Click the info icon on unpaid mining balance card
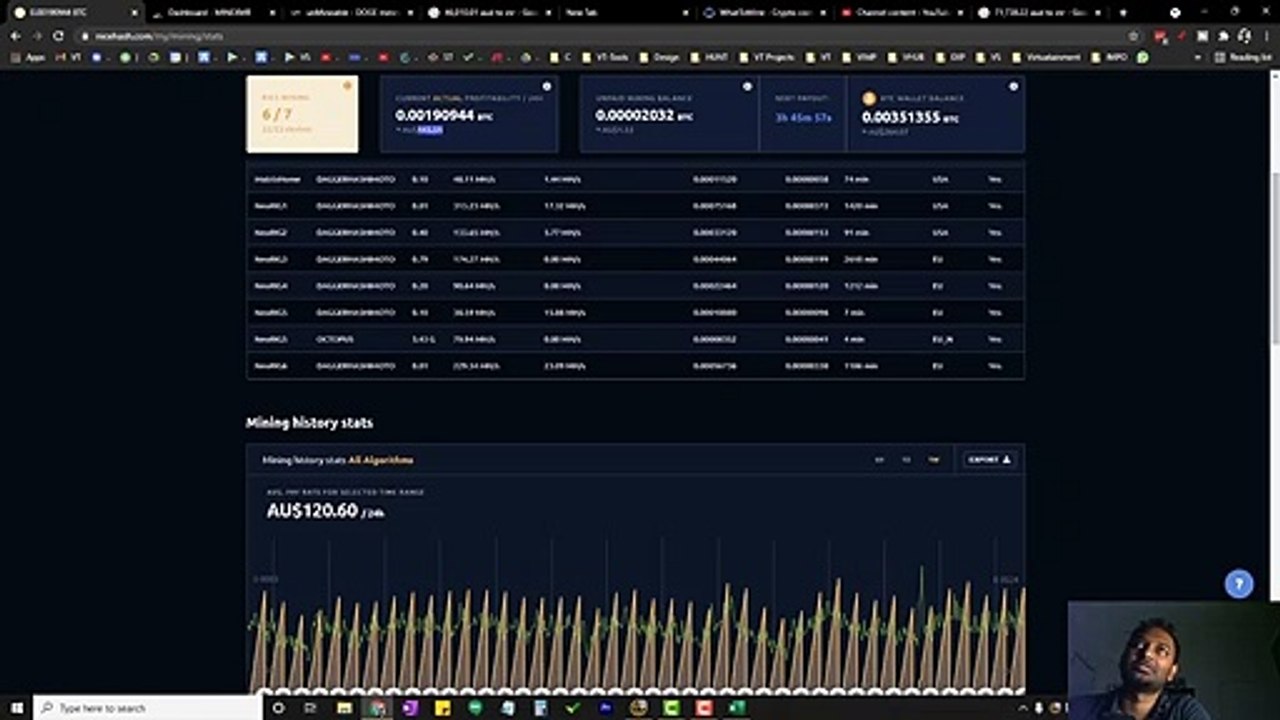Image resolution: width=1280 pixels, height=720 pixels. pyautogui.click(x=747, y=87)
